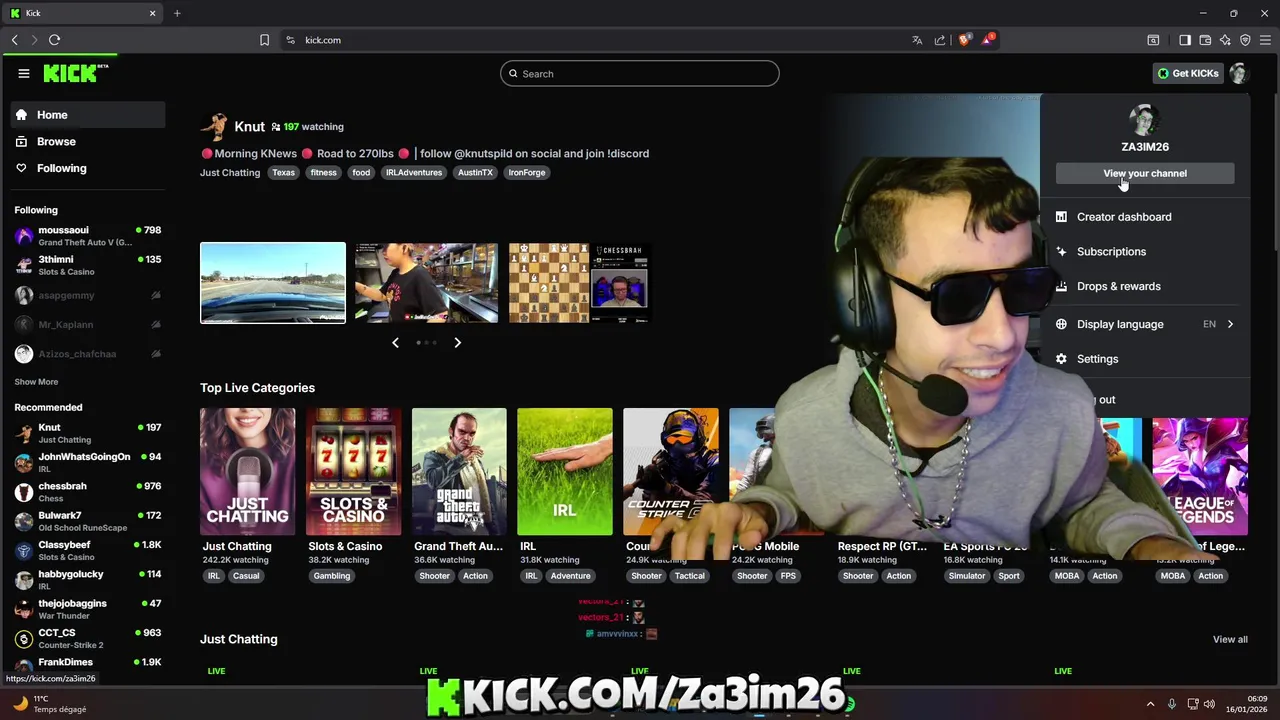The image size is (1280, 720).
Task: Open the Brave Shields lion icon
Action: point(964,40)
